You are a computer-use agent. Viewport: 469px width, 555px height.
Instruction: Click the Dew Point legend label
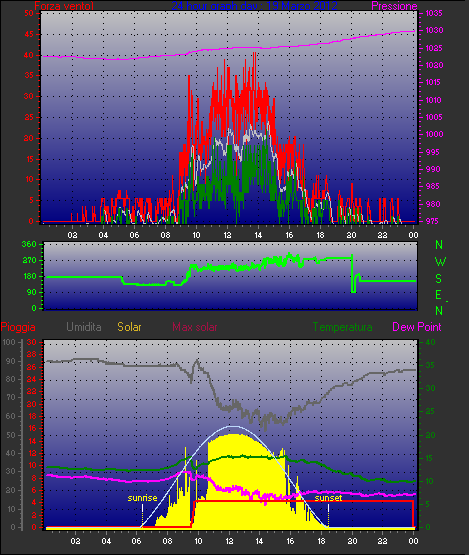[x=417, y=327]
